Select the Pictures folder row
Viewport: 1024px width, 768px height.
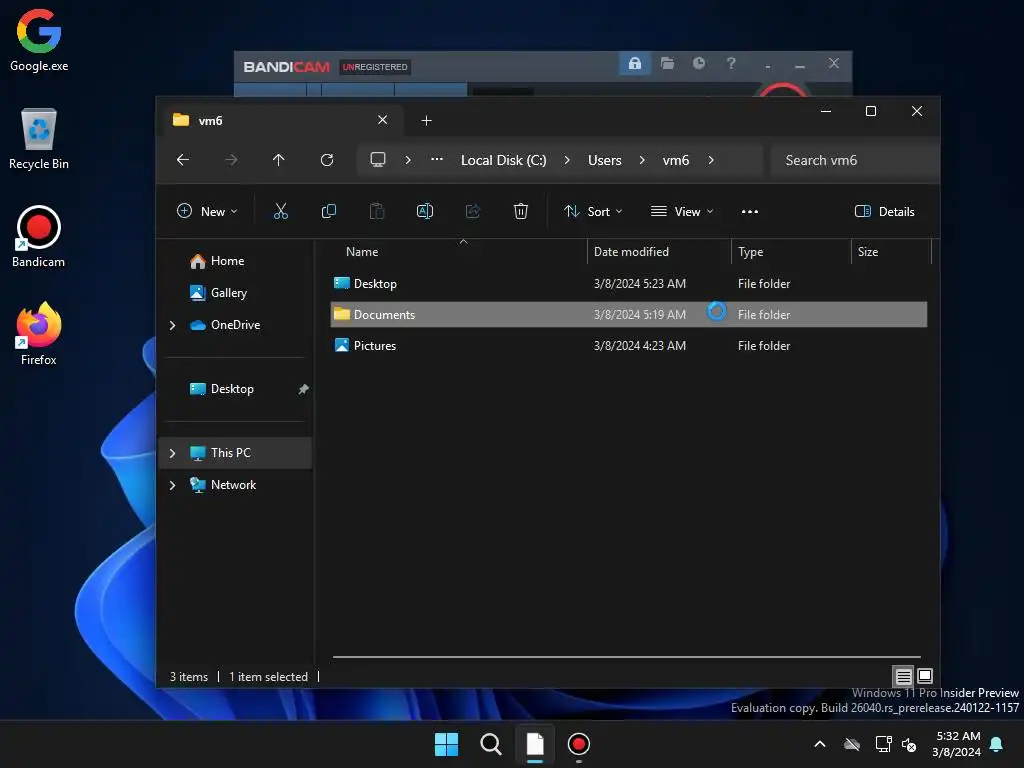coord(628,346)
